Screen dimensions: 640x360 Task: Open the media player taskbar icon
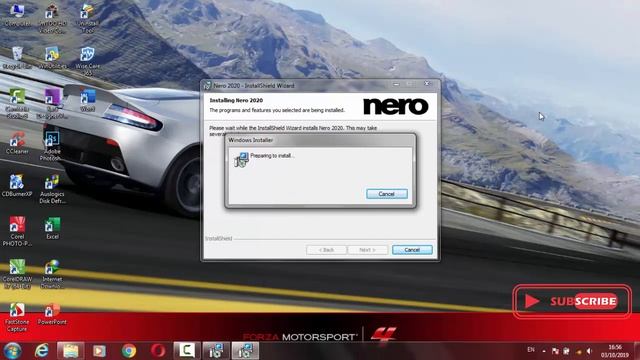pos(99,351)
